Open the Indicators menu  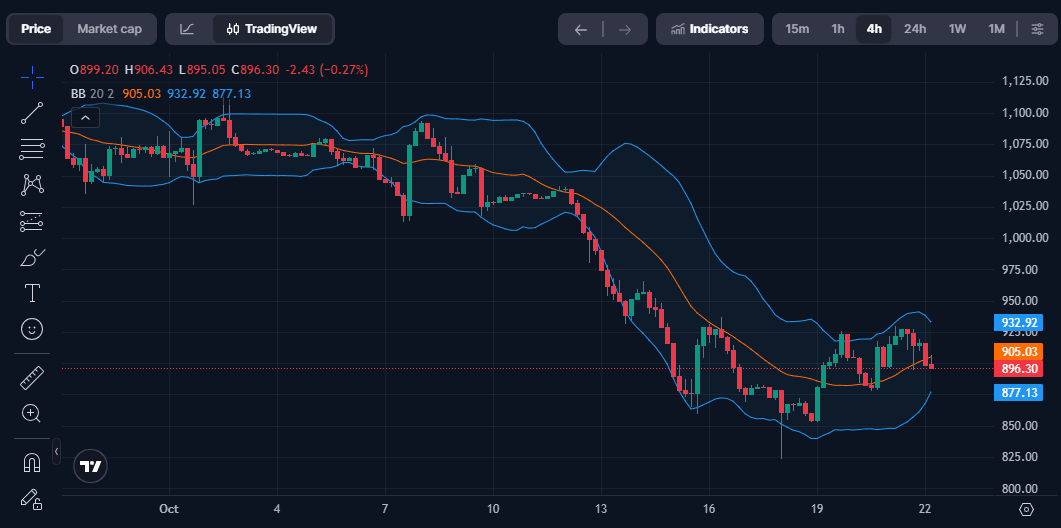pos(709,29)
